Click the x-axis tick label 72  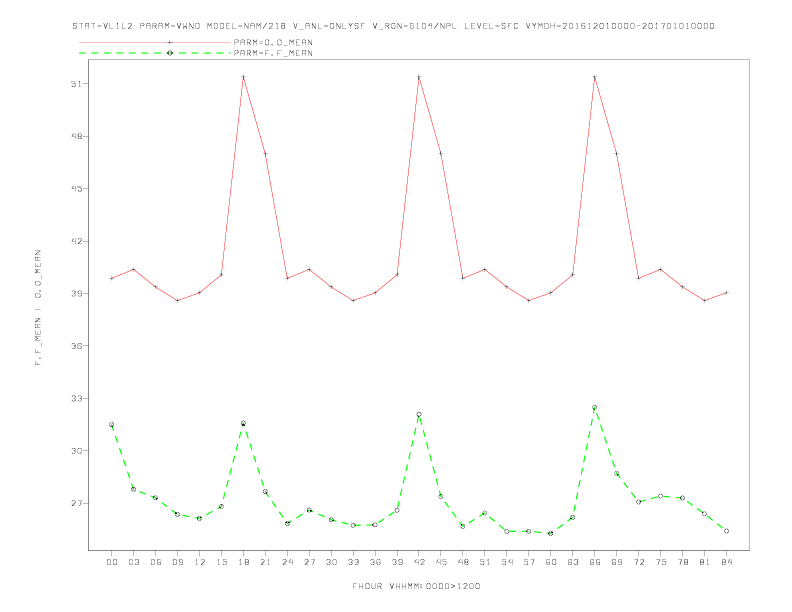coord(639,562)
